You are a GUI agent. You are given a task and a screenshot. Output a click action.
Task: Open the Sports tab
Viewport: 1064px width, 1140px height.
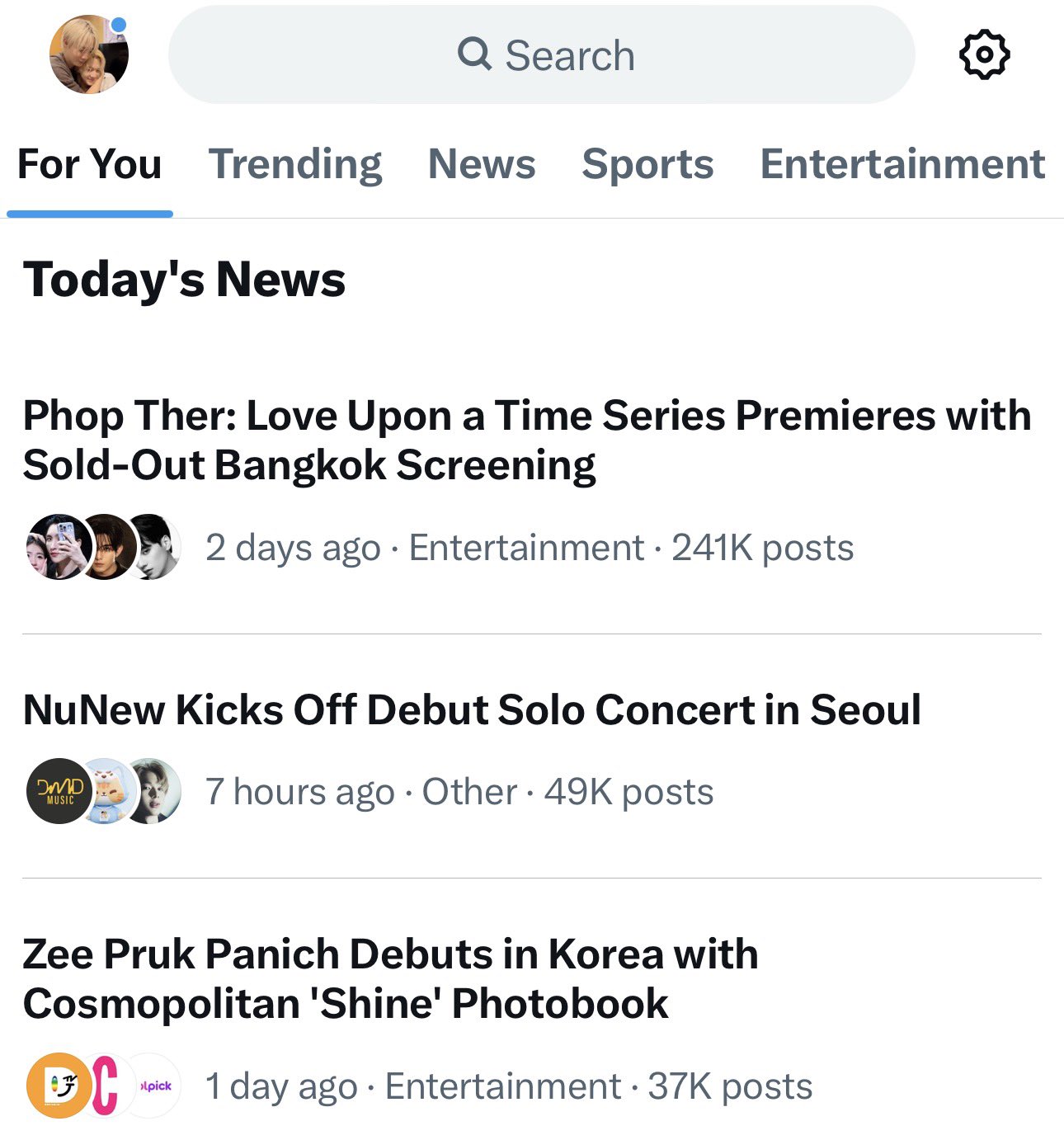click(647, 163)
